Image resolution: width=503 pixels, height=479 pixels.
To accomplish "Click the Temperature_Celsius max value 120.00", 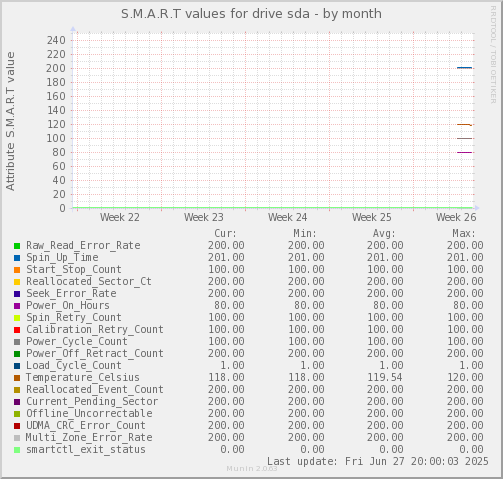I will (465, 378).
